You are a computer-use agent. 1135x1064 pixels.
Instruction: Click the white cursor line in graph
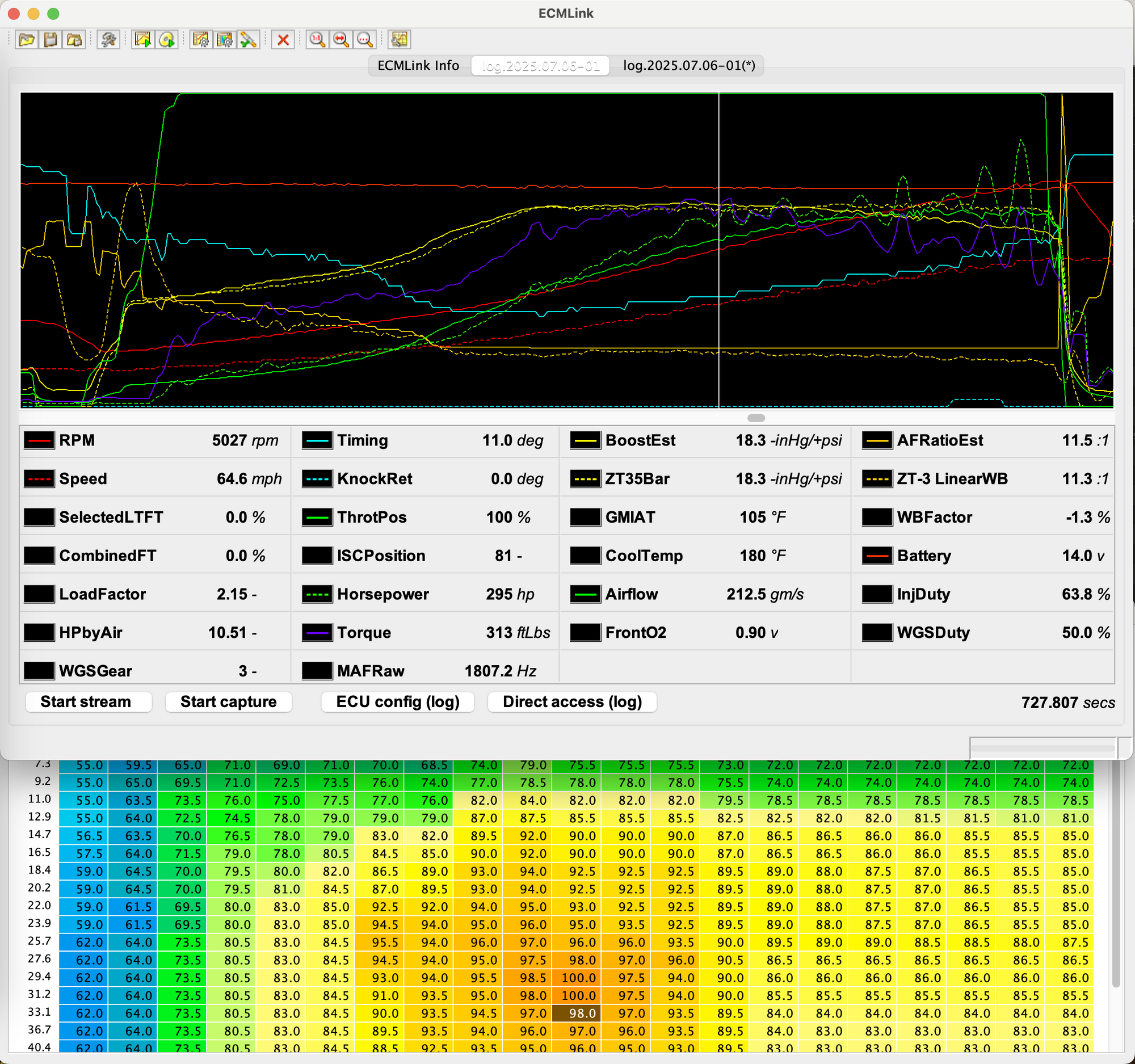pos(719,250)
